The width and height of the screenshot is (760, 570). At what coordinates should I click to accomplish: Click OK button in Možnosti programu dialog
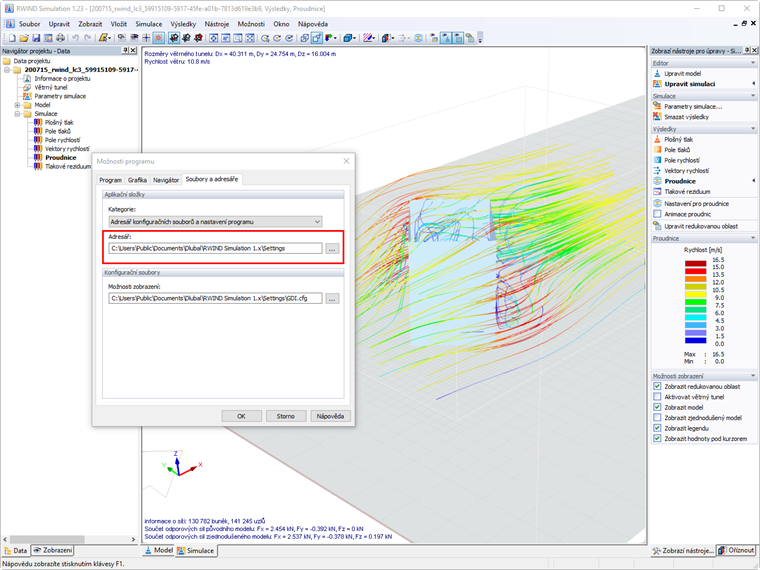[x=241, y=416]
